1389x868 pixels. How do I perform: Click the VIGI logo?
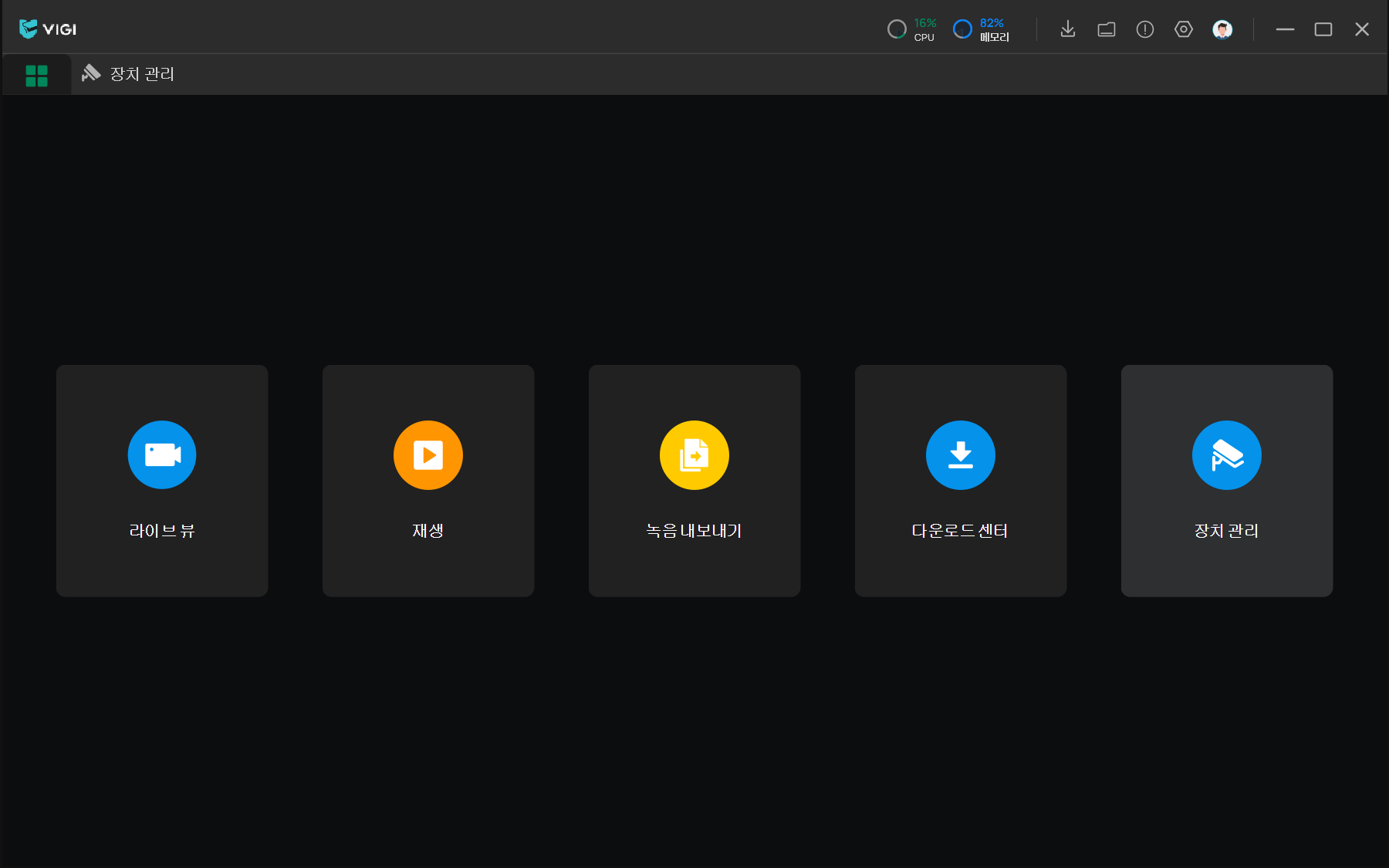48,29
